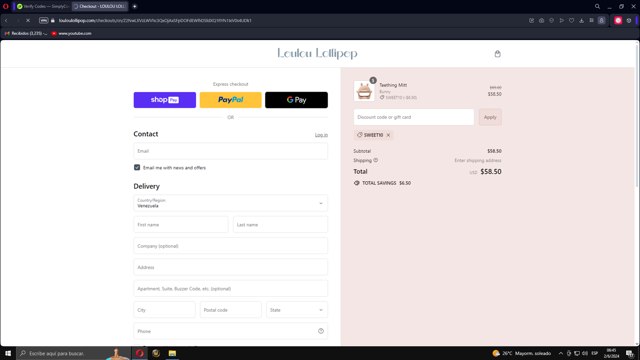The image size is (640, 360).
Task: Open the State dropdown
Action: (297, 310)
